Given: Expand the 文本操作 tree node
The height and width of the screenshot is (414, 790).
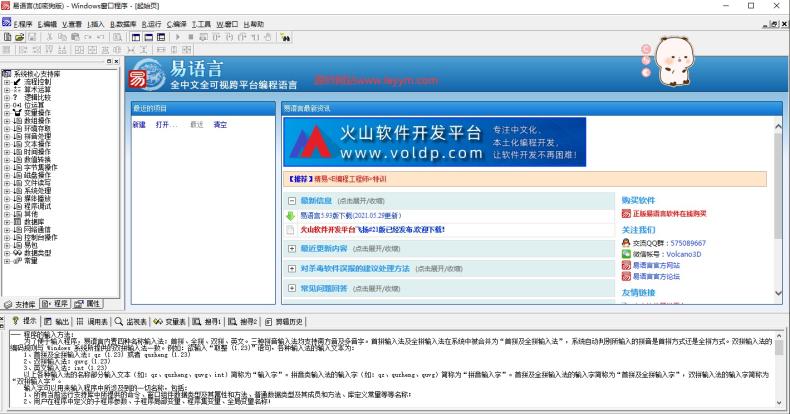Looking at the screenshot, I should click(x=7, y=144).
